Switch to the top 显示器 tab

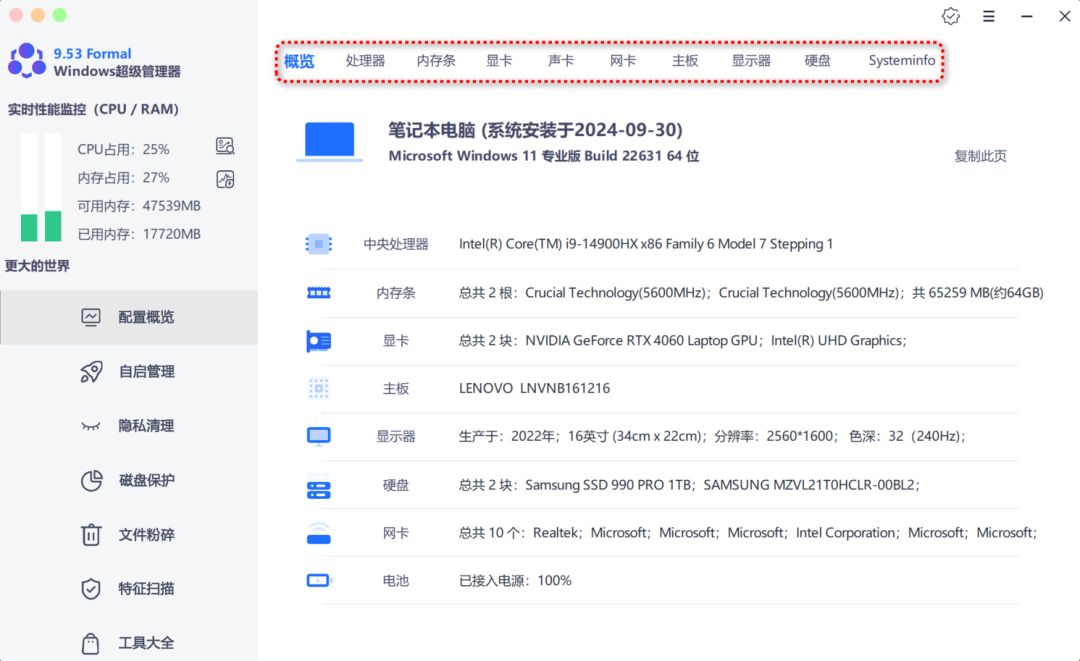[751, 61]
